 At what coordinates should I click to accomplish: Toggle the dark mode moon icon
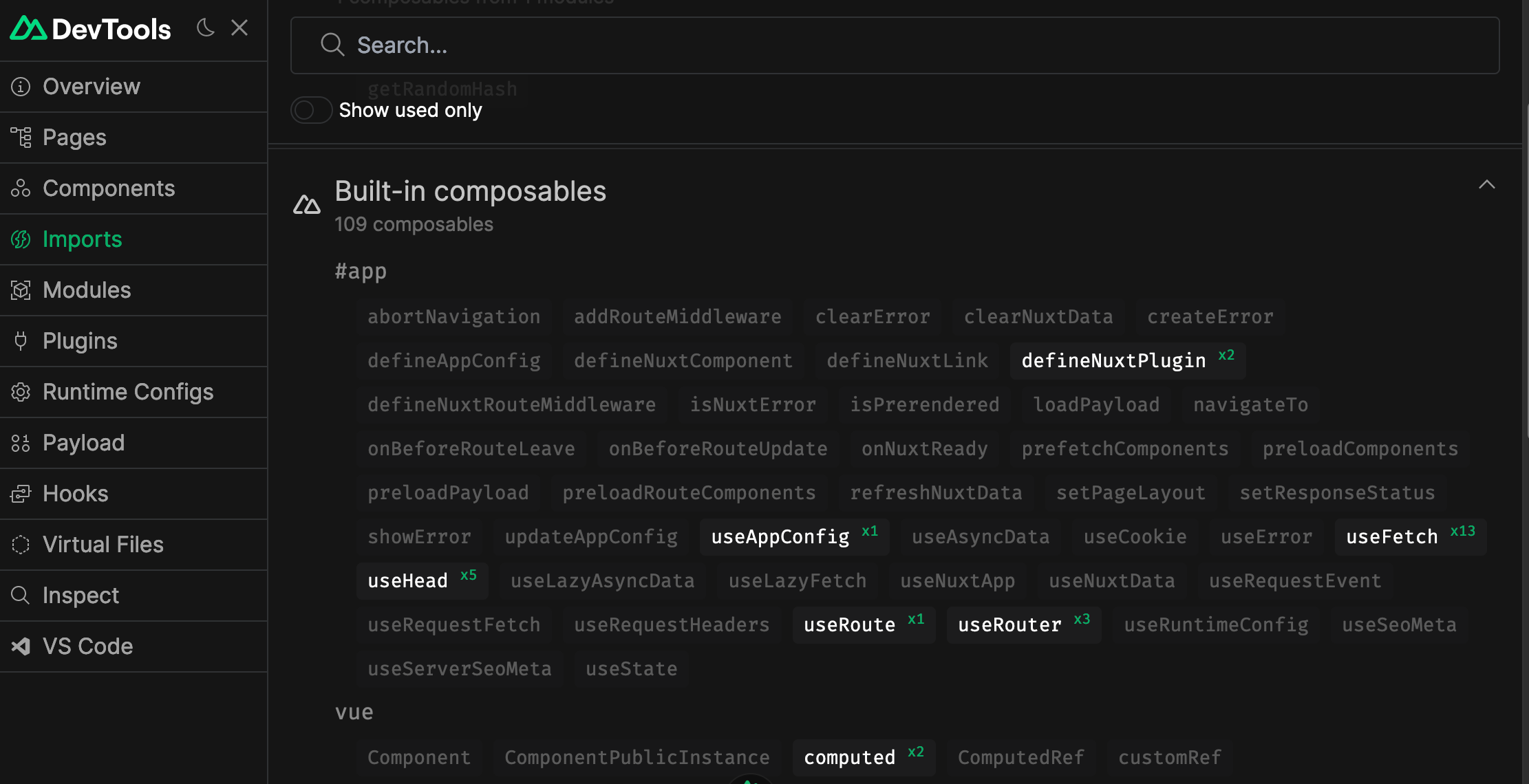pyautogui.click(x=205, y=28)
